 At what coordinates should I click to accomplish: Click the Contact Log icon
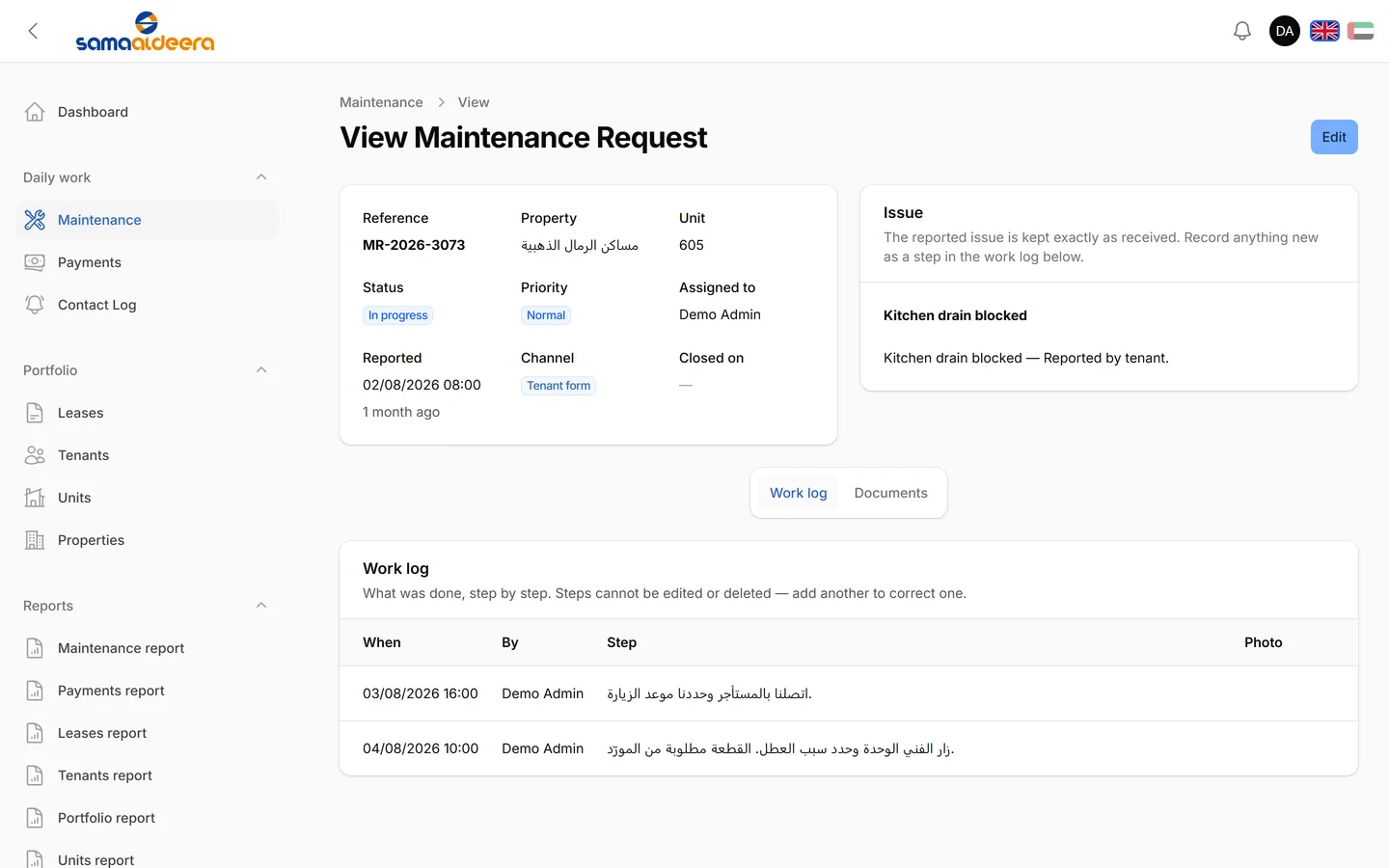[35, 305]
